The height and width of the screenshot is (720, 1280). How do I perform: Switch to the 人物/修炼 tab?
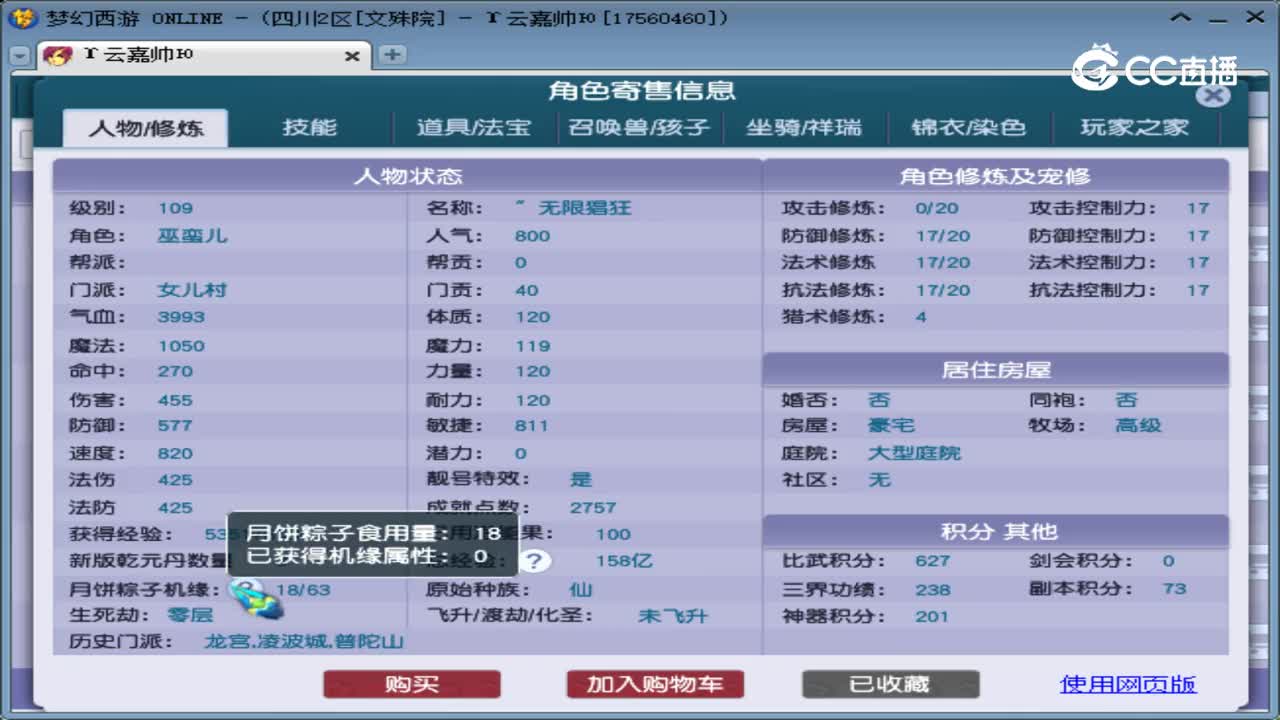pyautogui.click(x=146, y=128)
